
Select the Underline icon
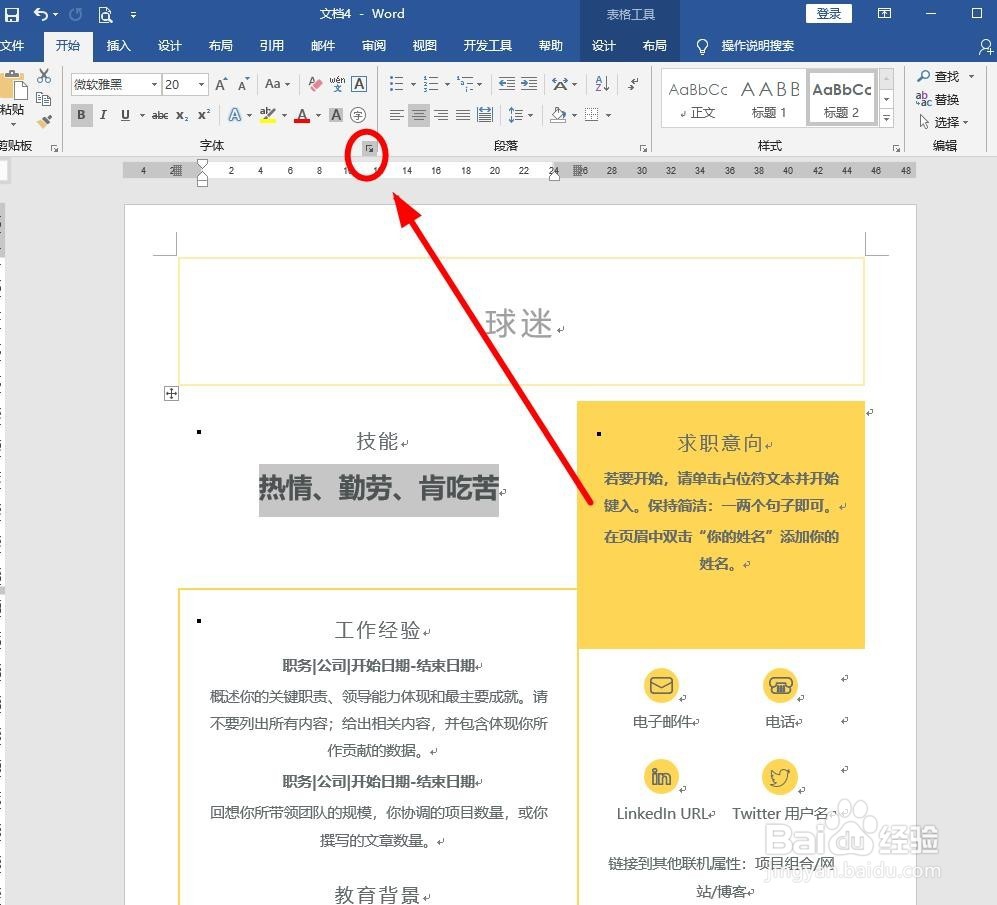[x=125, y=115]
